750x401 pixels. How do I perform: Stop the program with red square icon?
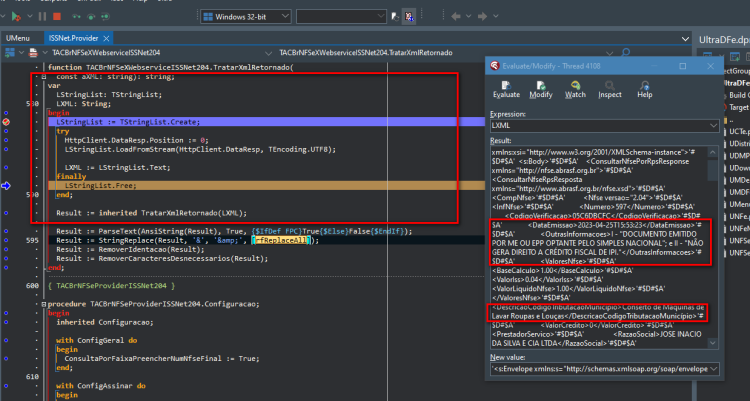point(57,17)
